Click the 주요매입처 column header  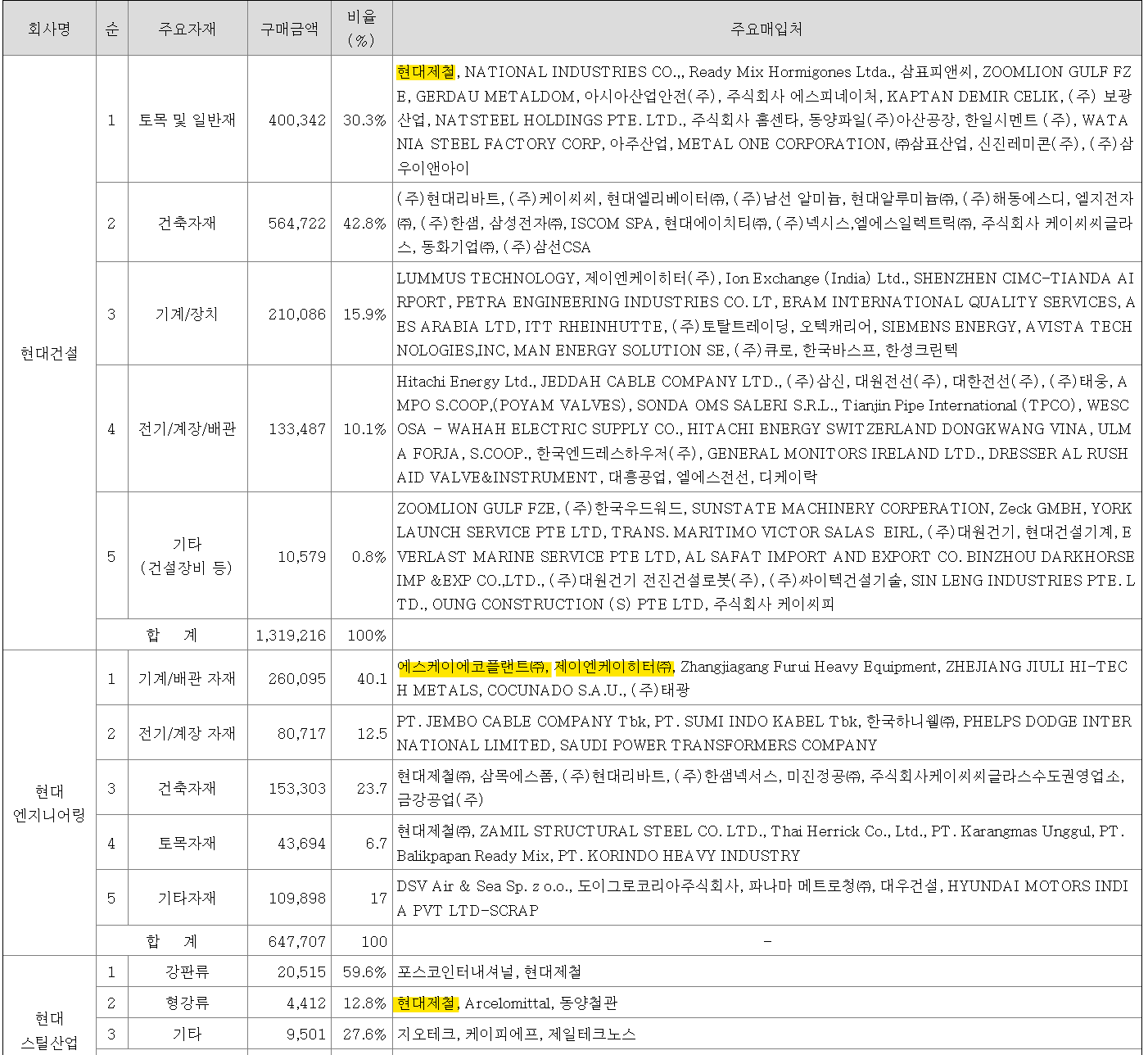pyautogui.click(x=766, y=29)
